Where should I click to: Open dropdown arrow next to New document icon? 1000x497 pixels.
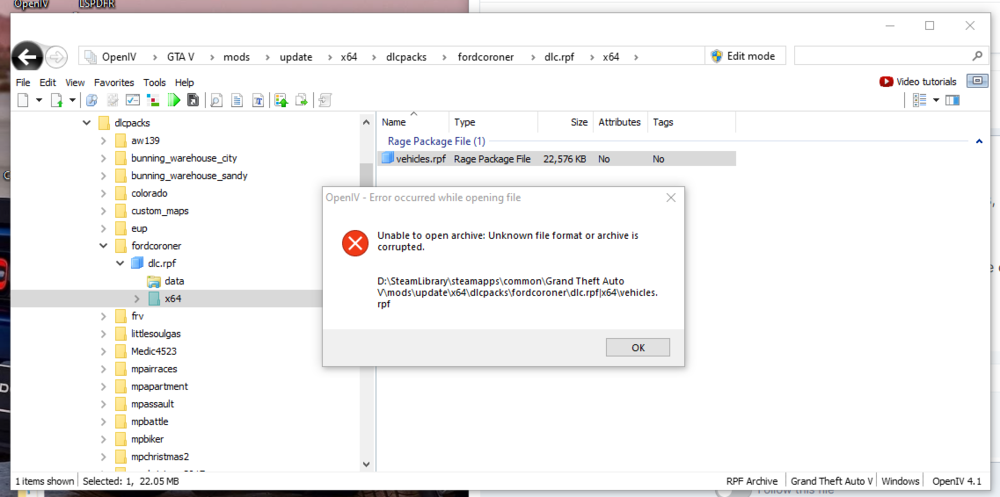[38, 100]
